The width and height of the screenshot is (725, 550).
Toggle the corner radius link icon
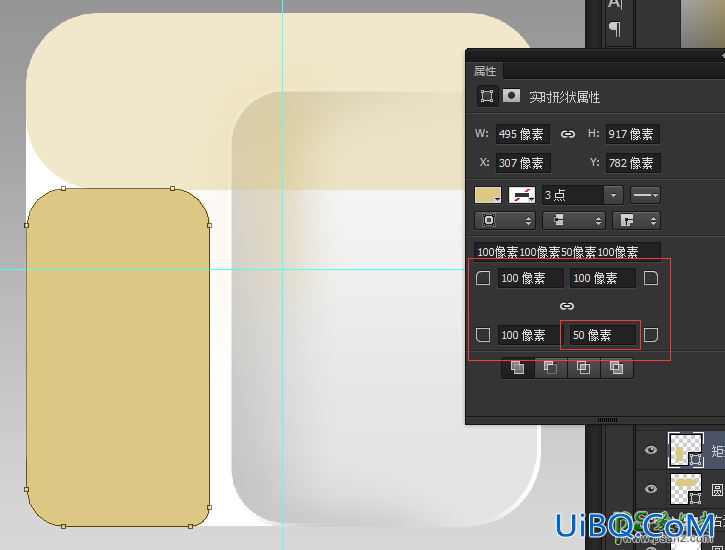point(567,306)
